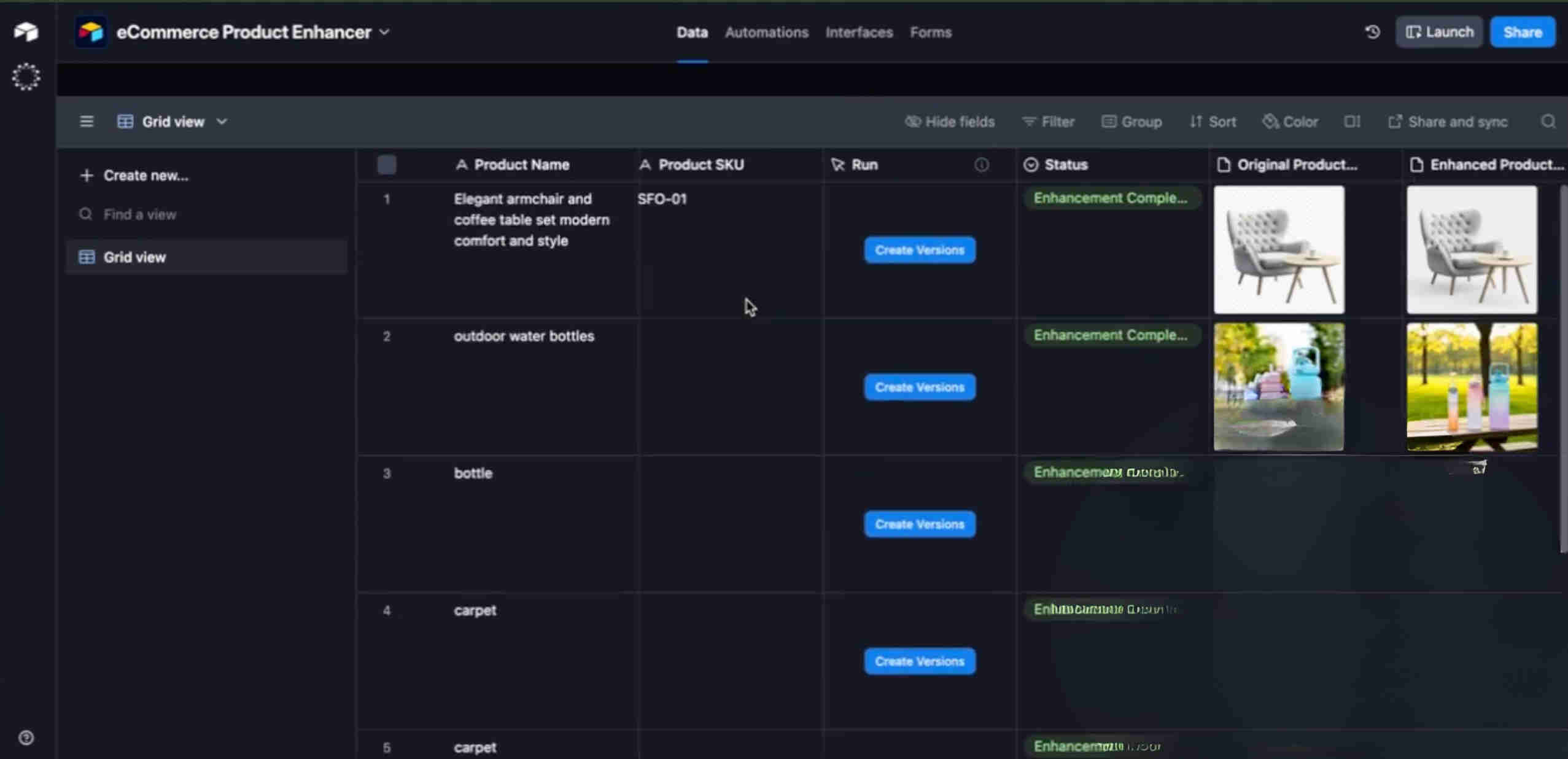
Task: Click the Launch button
Action: pos(1439,32)
